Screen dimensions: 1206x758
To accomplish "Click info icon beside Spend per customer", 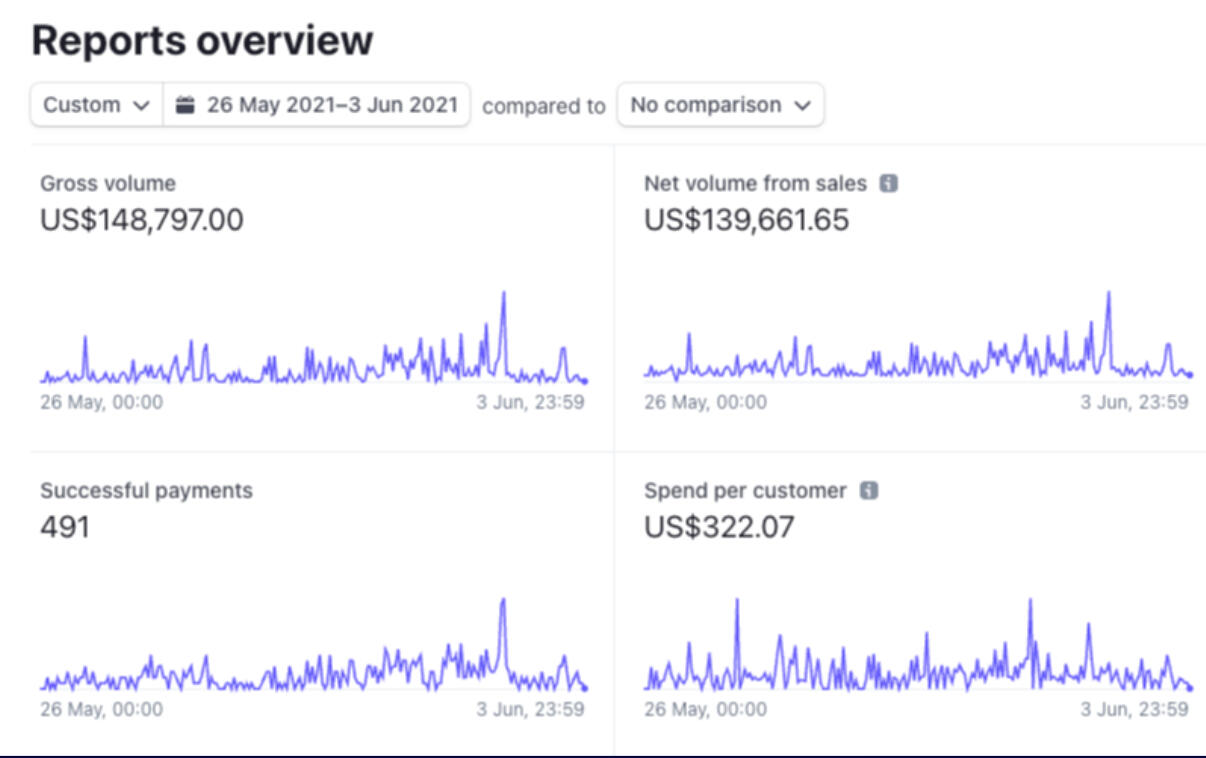I will 869,491.
